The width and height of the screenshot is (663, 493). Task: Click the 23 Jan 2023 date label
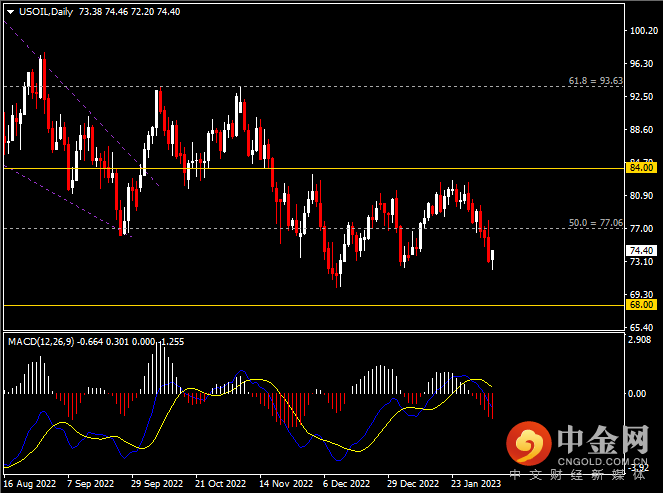[x=477, y=482]
